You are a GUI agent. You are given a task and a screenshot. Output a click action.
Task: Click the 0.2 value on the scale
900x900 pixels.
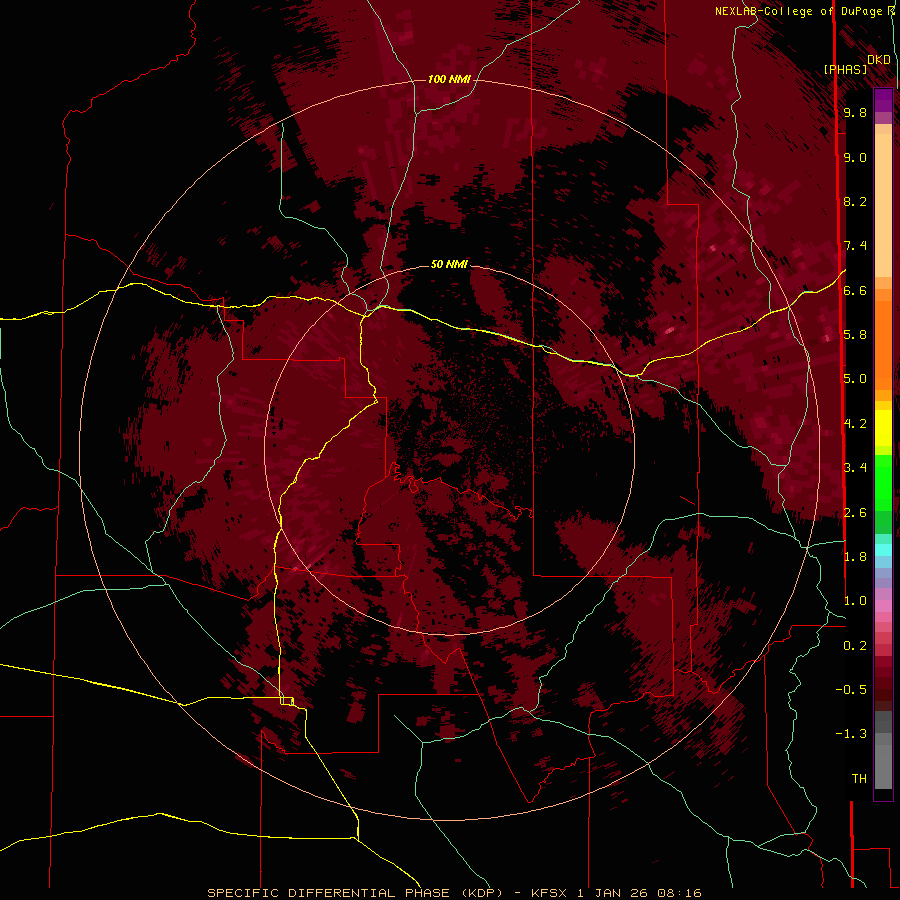coord(855,646)
